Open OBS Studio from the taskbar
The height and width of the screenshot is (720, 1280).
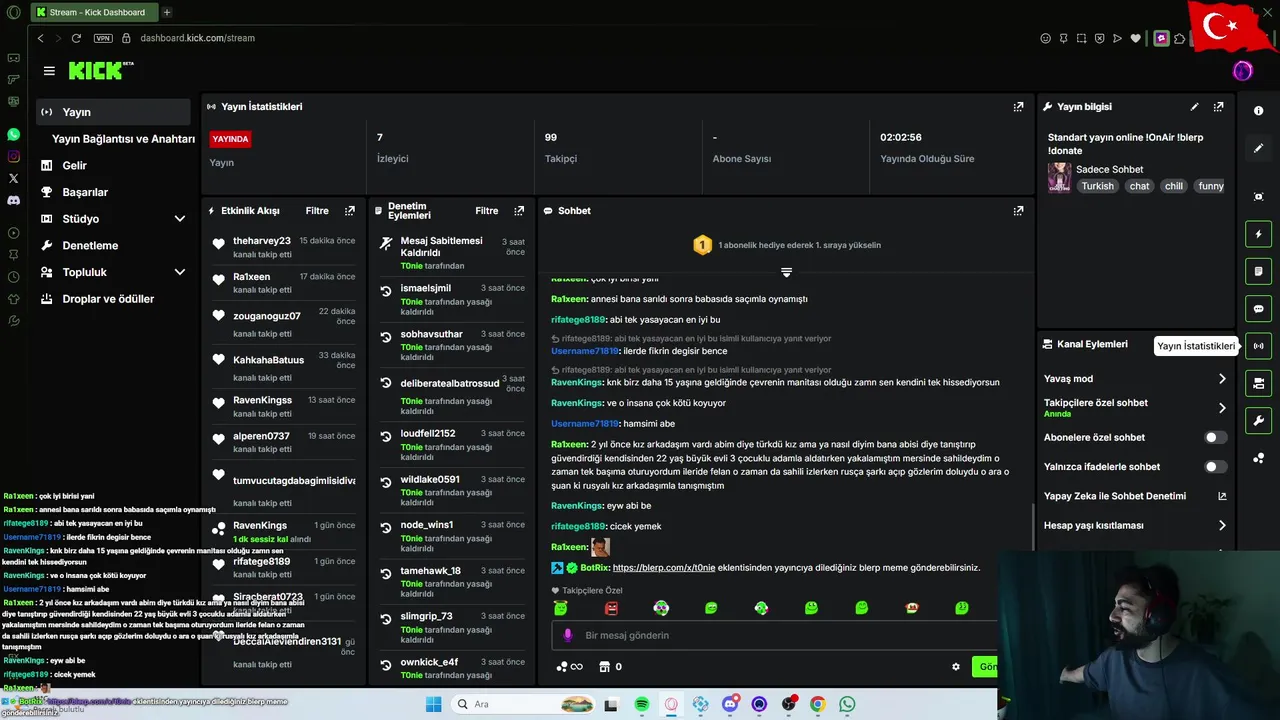[x=788, y=705]
